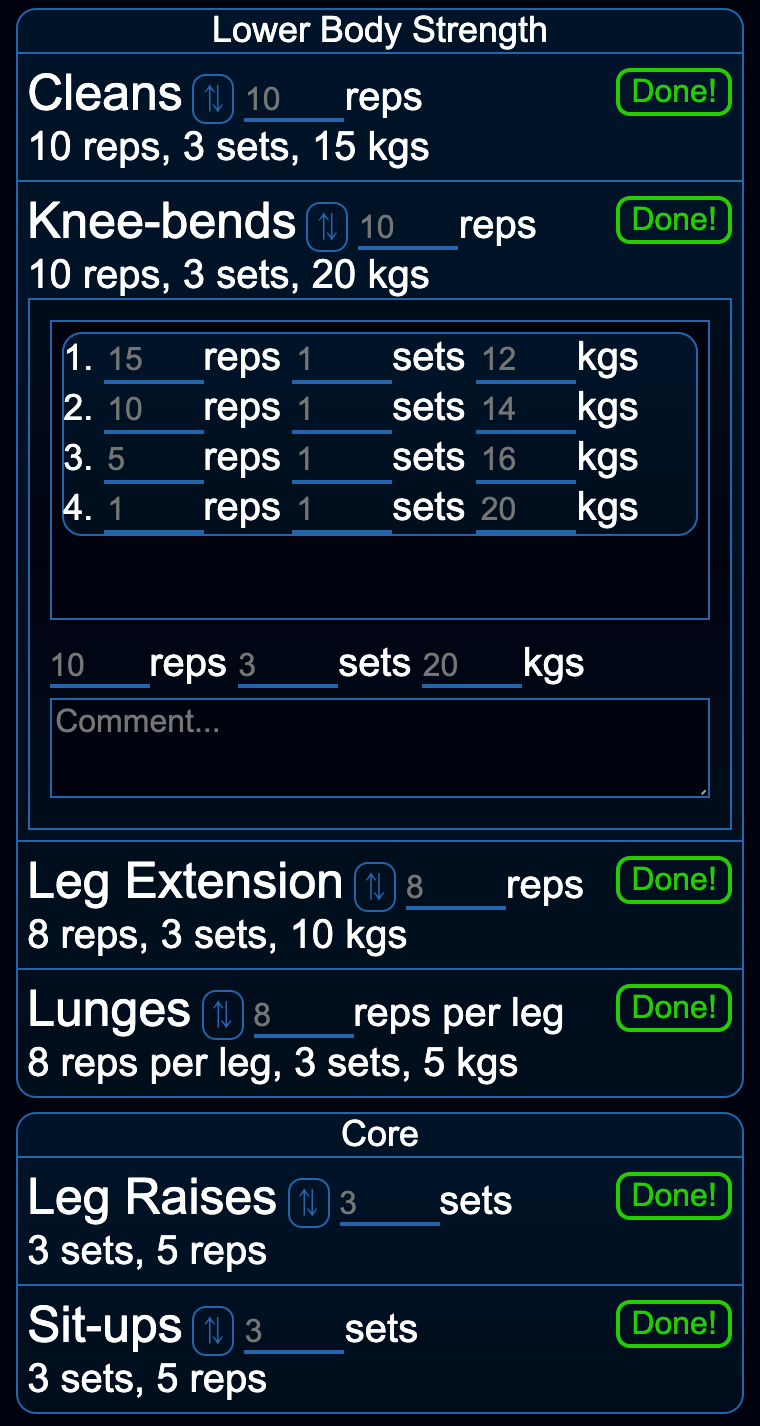
Task: Click the swap icon beside Knee-bends
Action: pyautogui.click(x=327, y=226)
